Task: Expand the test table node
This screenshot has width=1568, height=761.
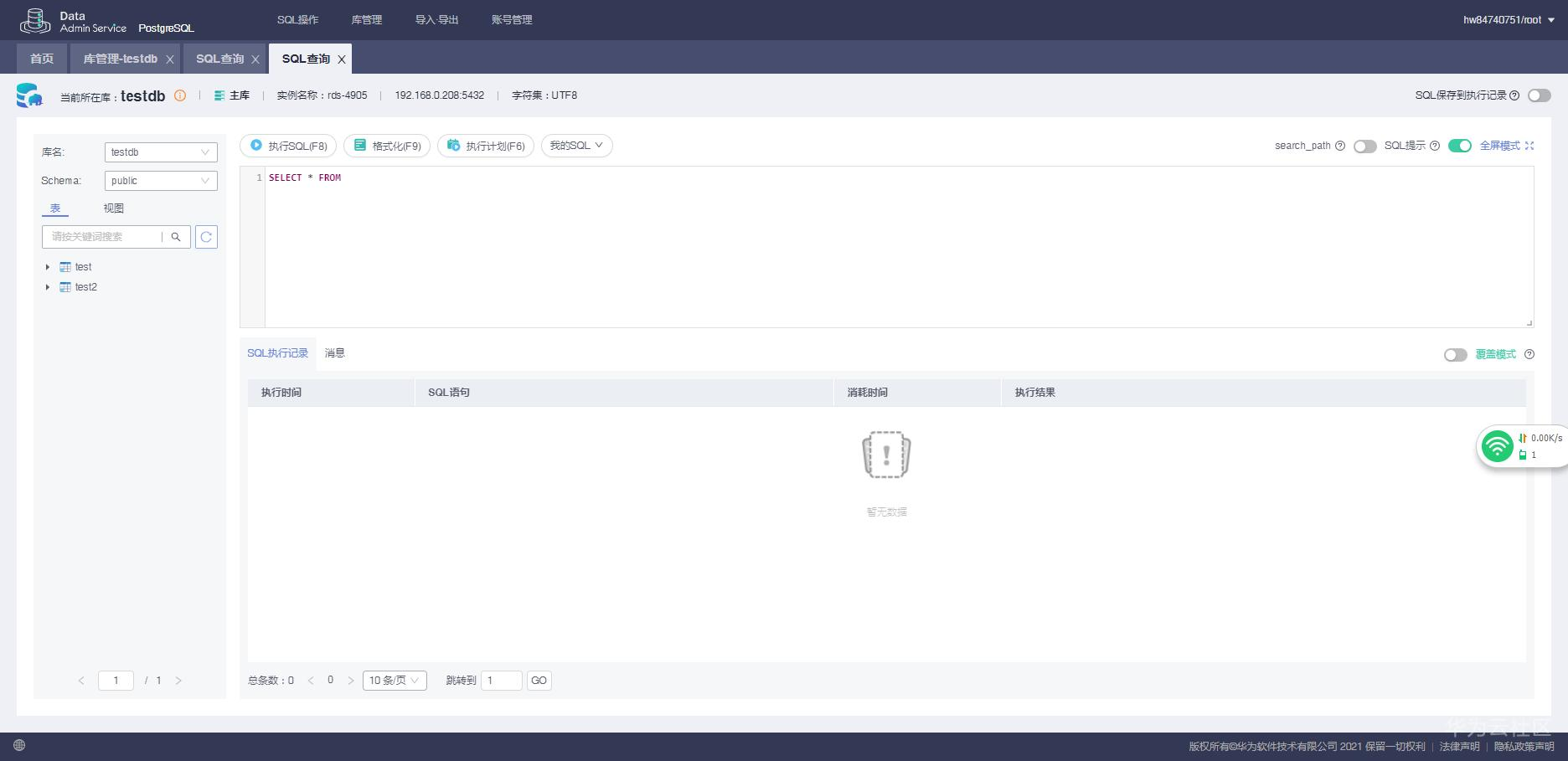Action: click(x=48, y=267)
